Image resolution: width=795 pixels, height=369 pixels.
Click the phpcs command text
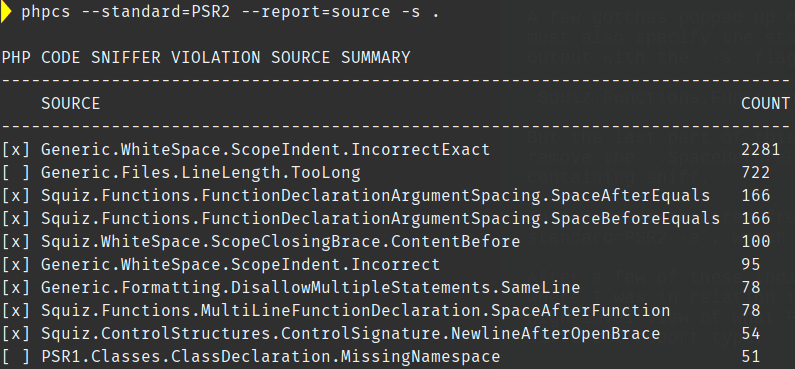(x=46, y=12)
